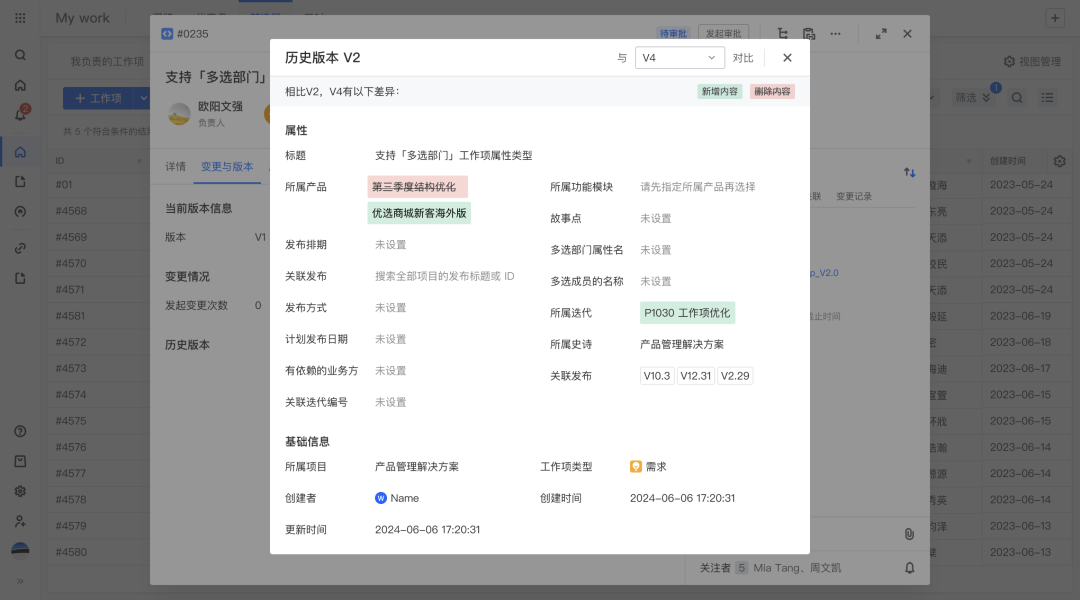Click the 对比 compare button
Image resolution: width=1080 pixels, height=600 pixels.
click(743, 58)
